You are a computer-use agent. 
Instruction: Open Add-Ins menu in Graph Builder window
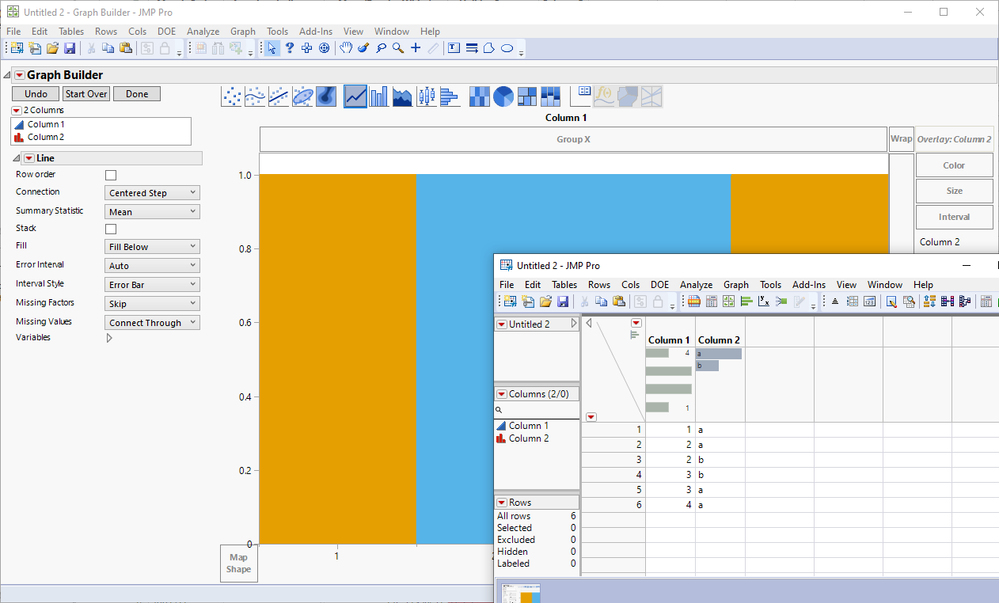tap(315, 31)
